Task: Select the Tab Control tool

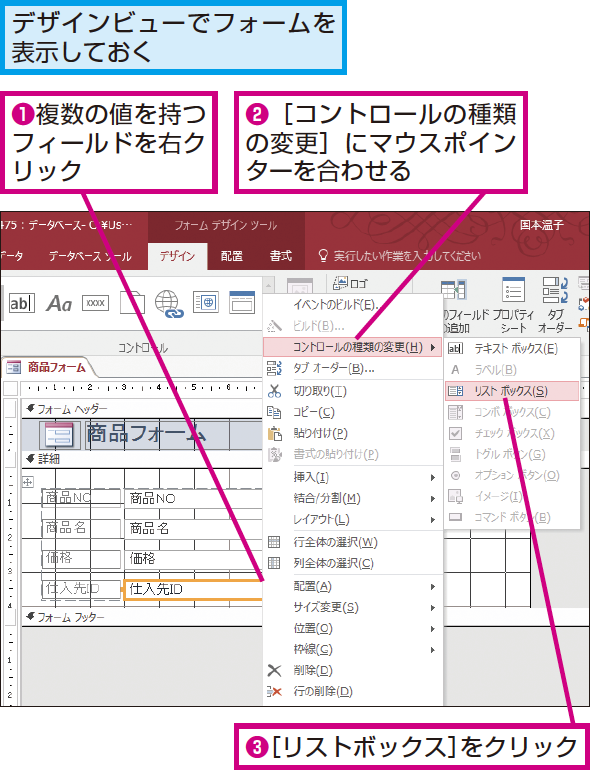Action: point(132,302)
